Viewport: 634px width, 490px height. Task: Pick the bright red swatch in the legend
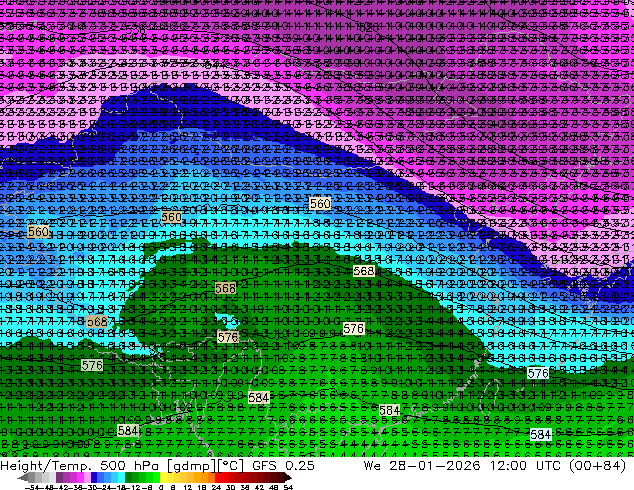(x=218, y=478)
